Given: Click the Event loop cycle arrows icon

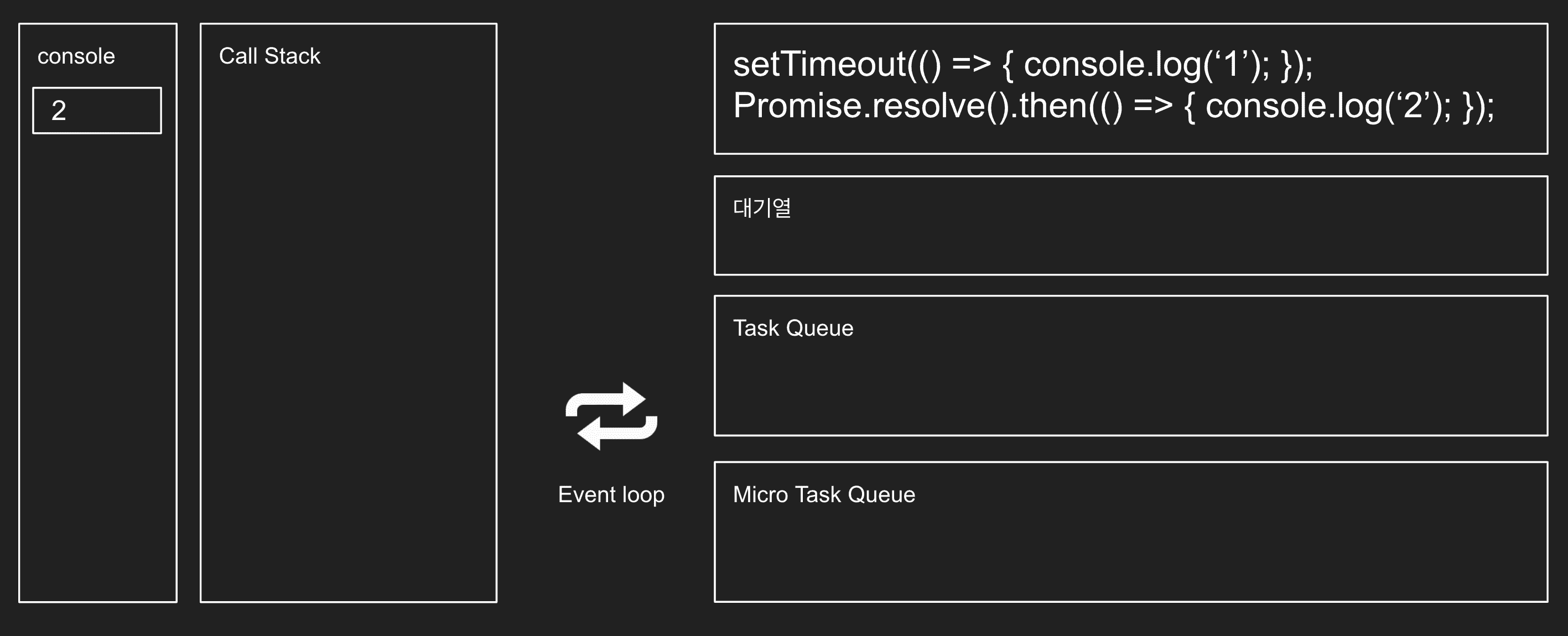Looking at the screenshot, I should (611, 416).
